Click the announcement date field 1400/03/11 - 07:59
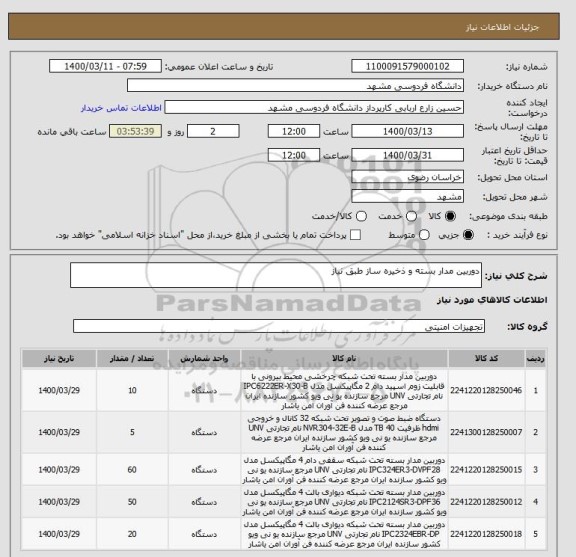 pos(105,67)
